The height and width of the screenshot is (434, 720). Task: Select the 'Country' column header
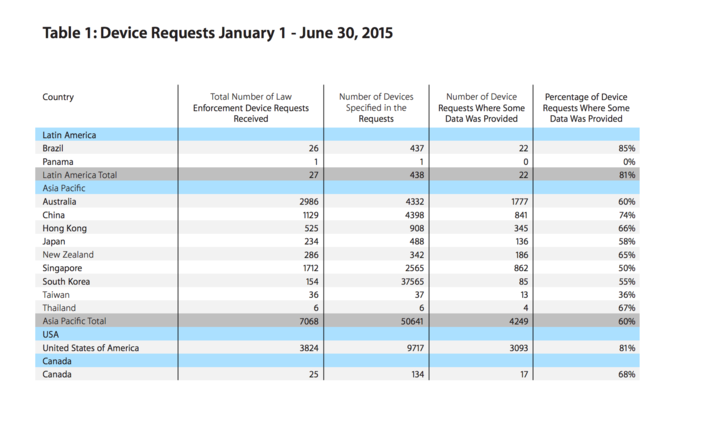pyautogui.click(x=58, y=97)
